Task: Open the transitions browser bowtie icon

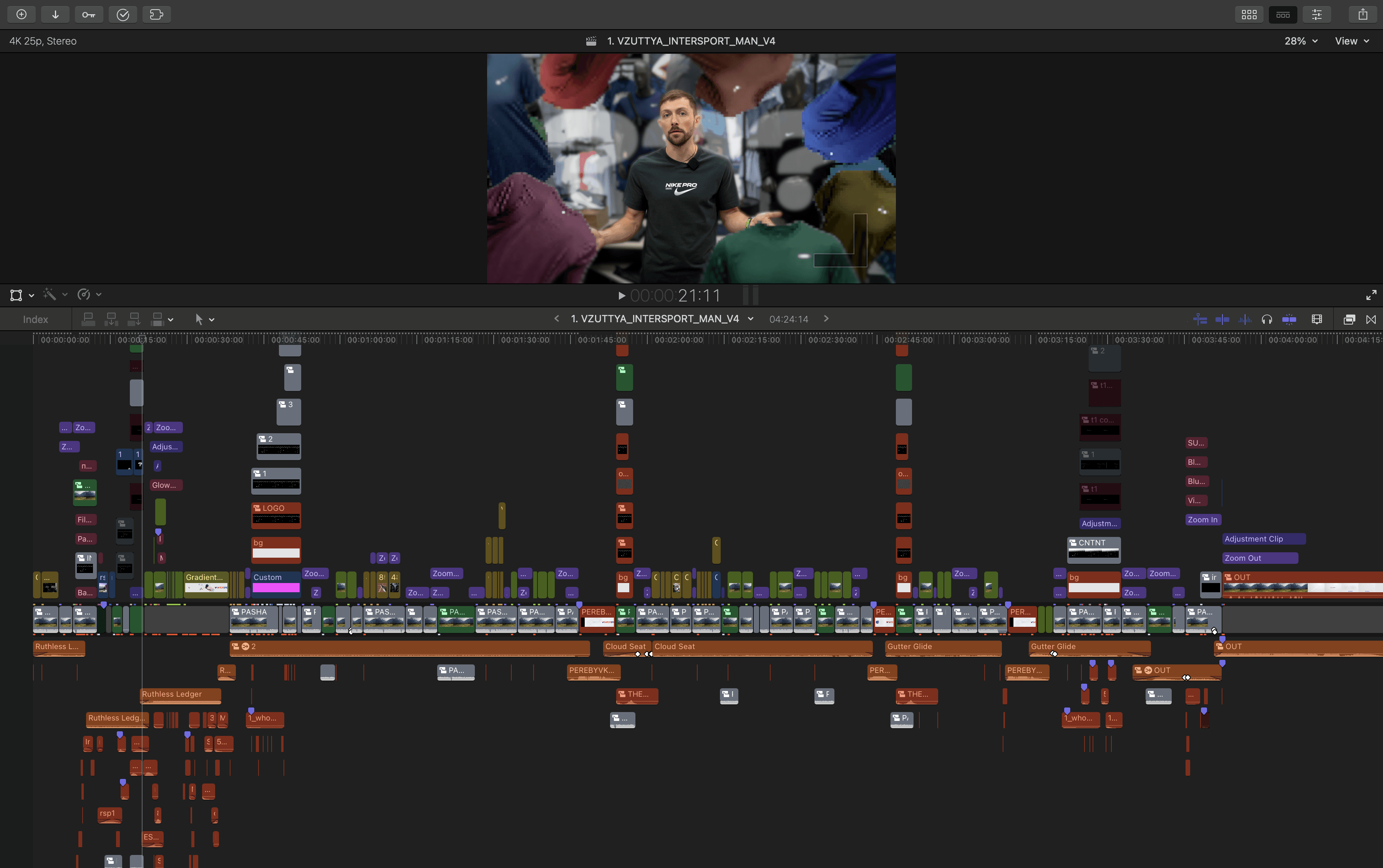Action: coord(1371,319)
